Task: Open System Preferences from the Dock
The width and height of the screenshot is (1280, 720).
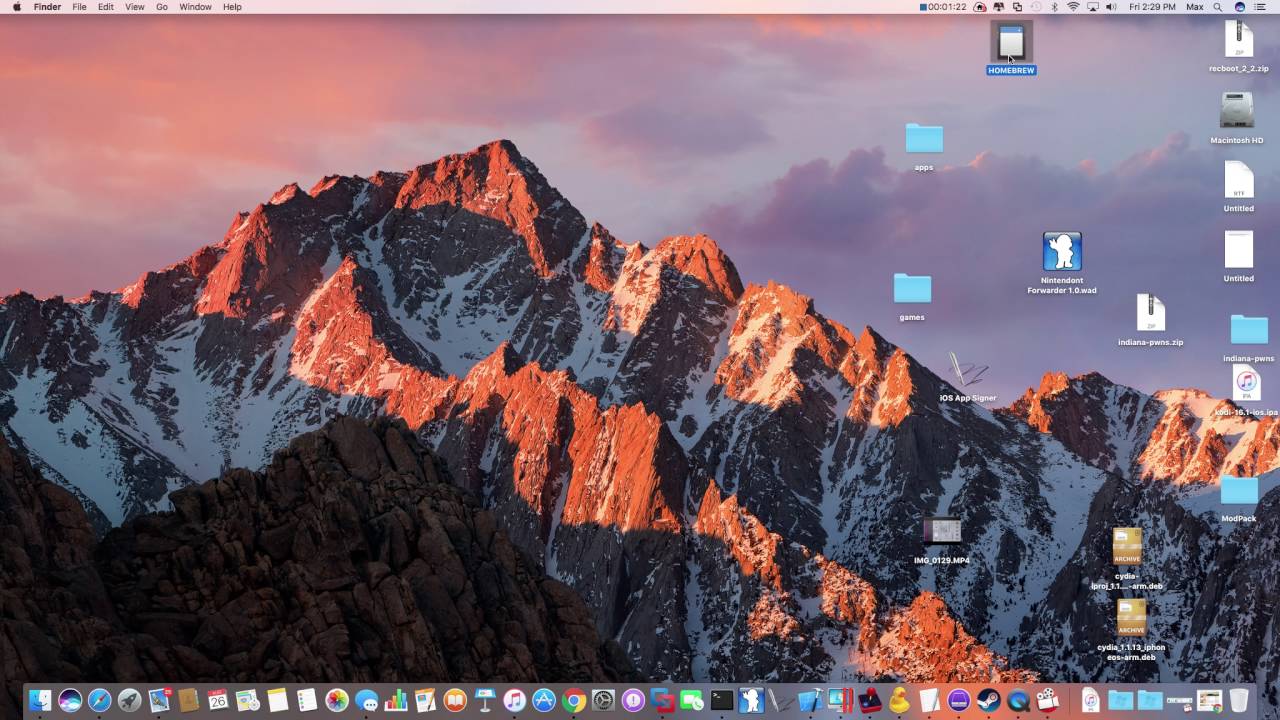Action: [x=603, y=700]
